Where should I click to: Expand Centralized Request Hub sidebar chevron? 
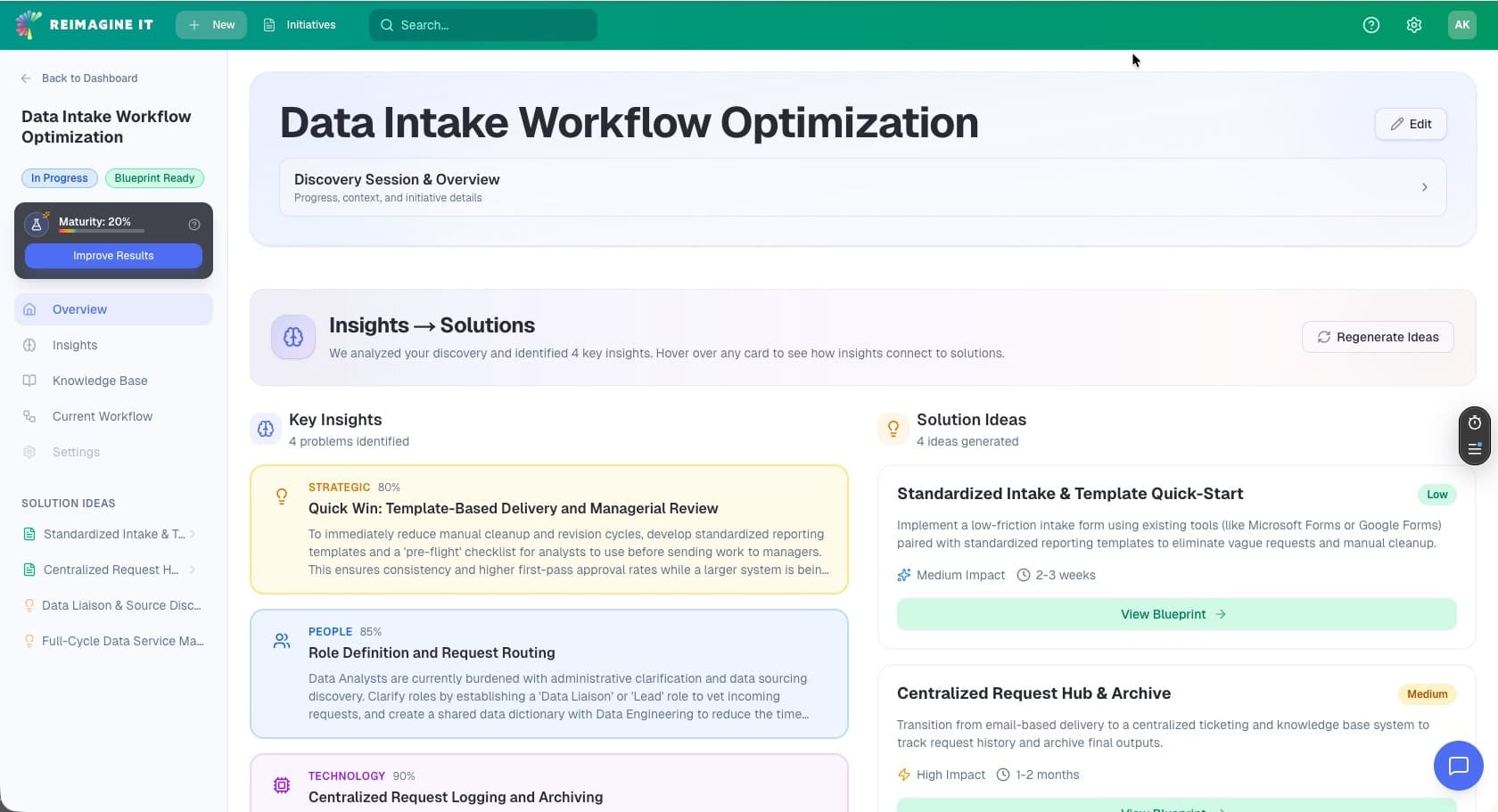click(x=193, y=570)
